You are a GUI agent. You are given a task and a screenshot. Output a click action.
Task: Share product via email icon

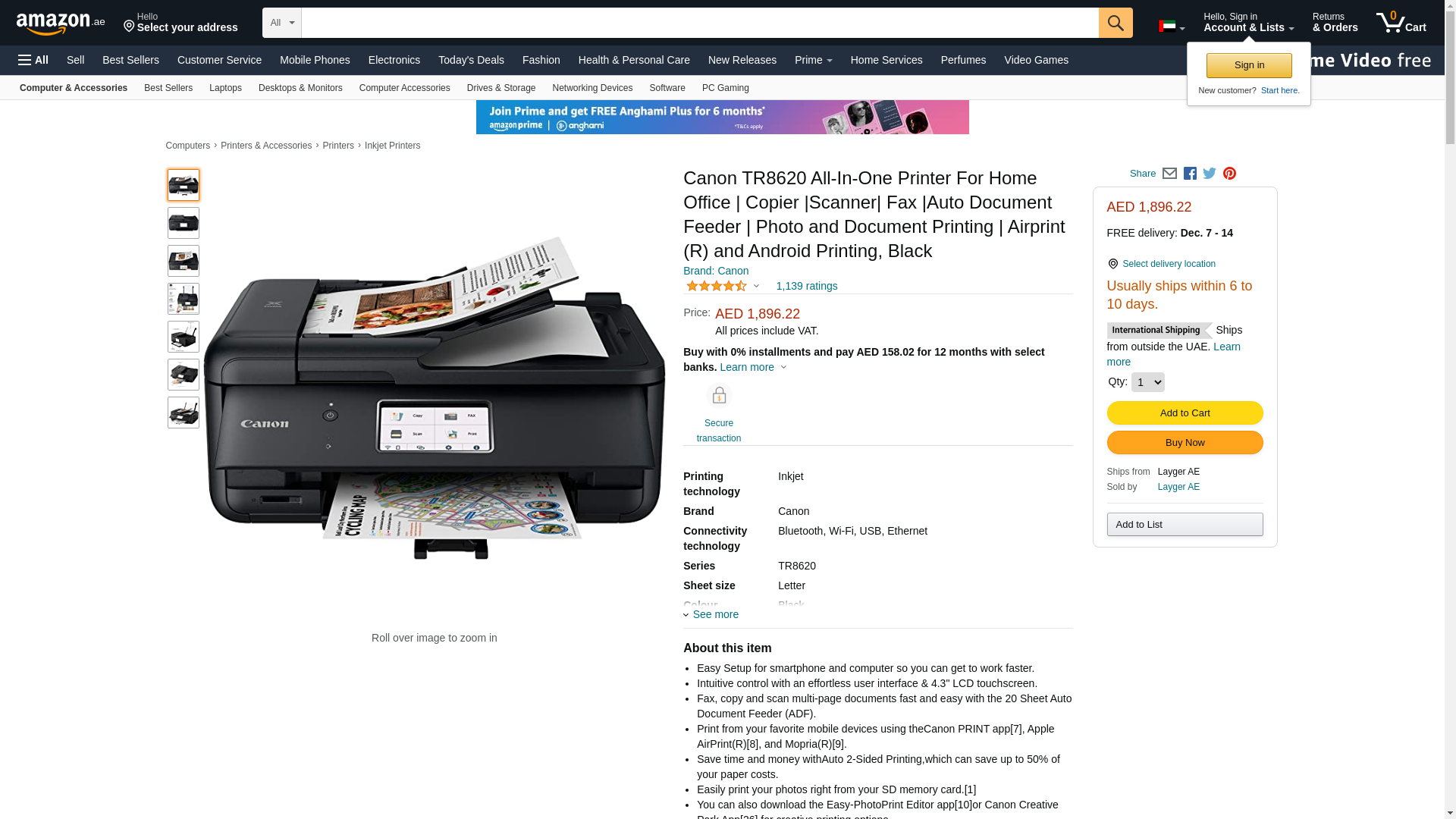(x=1169, y=174)
